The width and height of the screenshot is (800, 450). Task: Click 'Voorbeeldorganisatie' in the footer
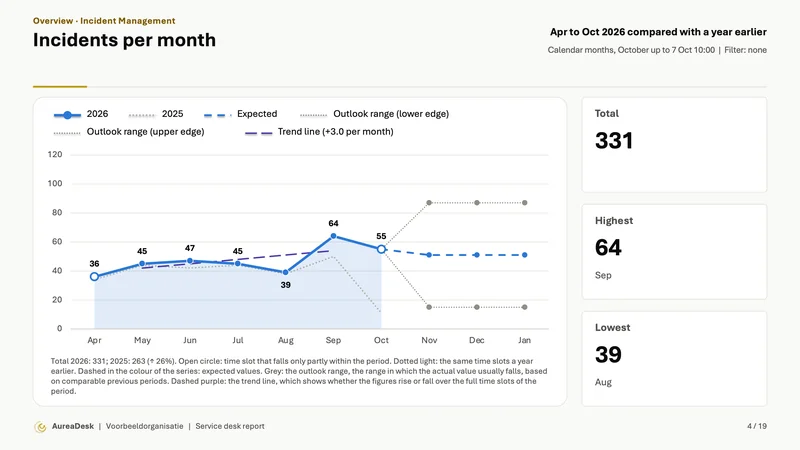point(144,426)
